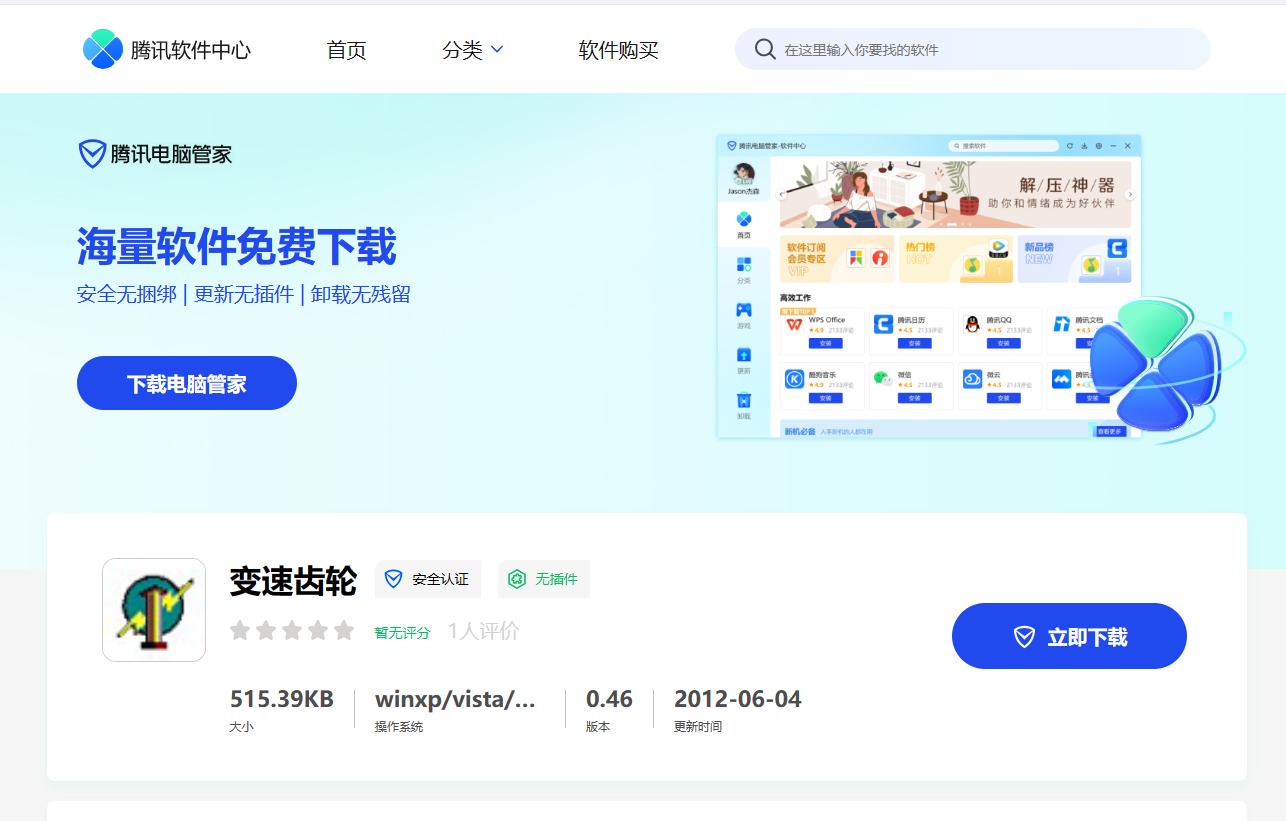Click the 海量软件免费下载 headline
This screenshot has width=1286, height=821.
(237, 246)
